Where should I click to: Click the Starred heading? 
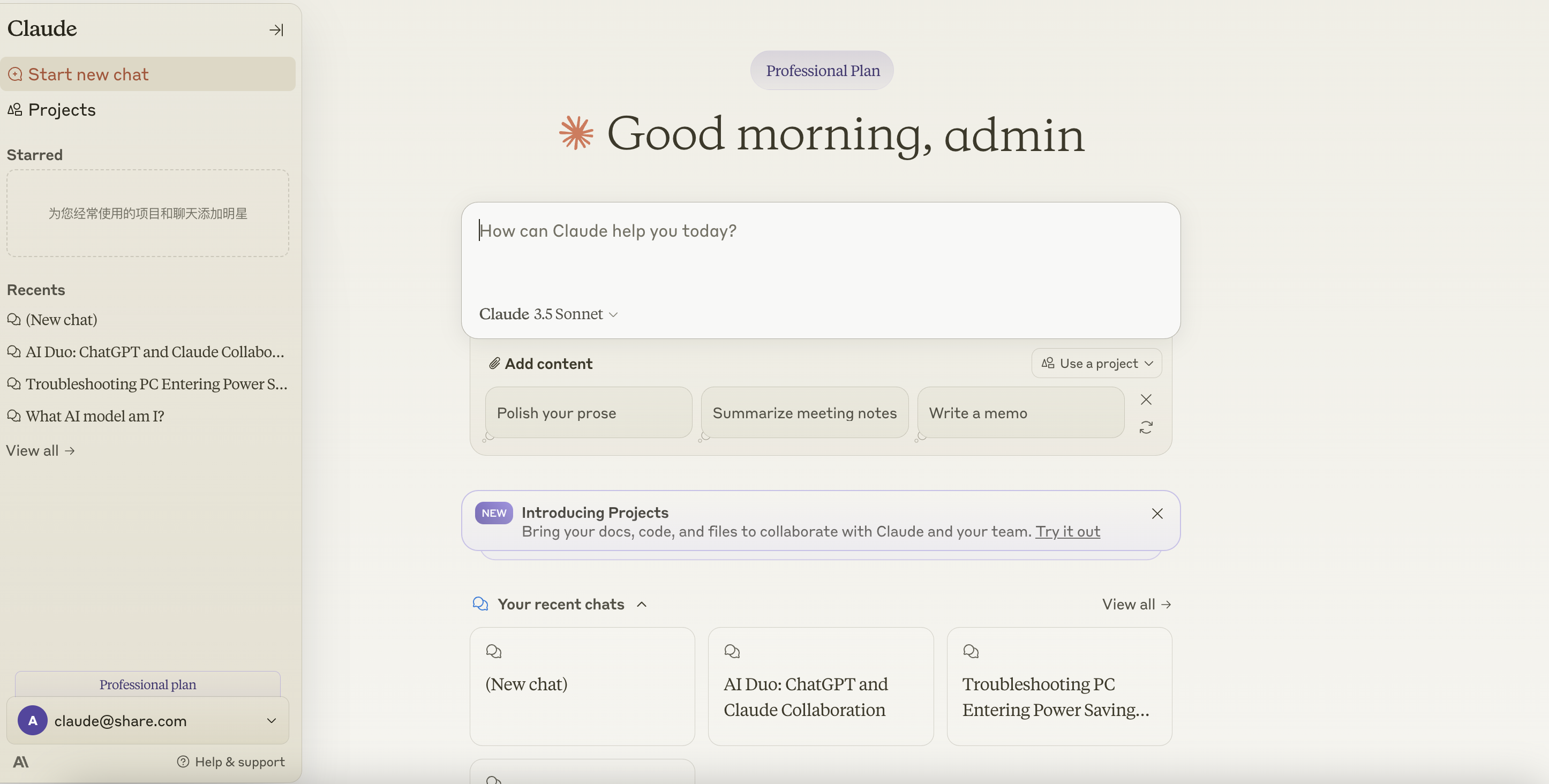[x=35, y=155]
